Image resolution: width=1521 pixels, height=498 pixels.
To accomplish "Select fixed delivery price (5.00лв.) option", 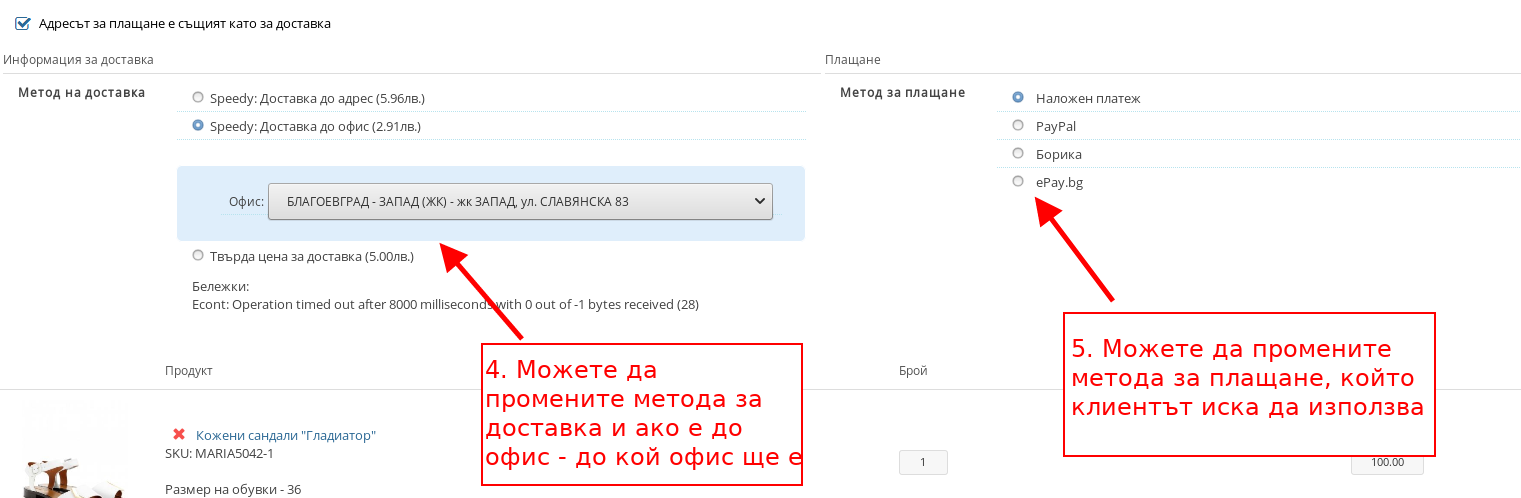I will coord(198,256).
